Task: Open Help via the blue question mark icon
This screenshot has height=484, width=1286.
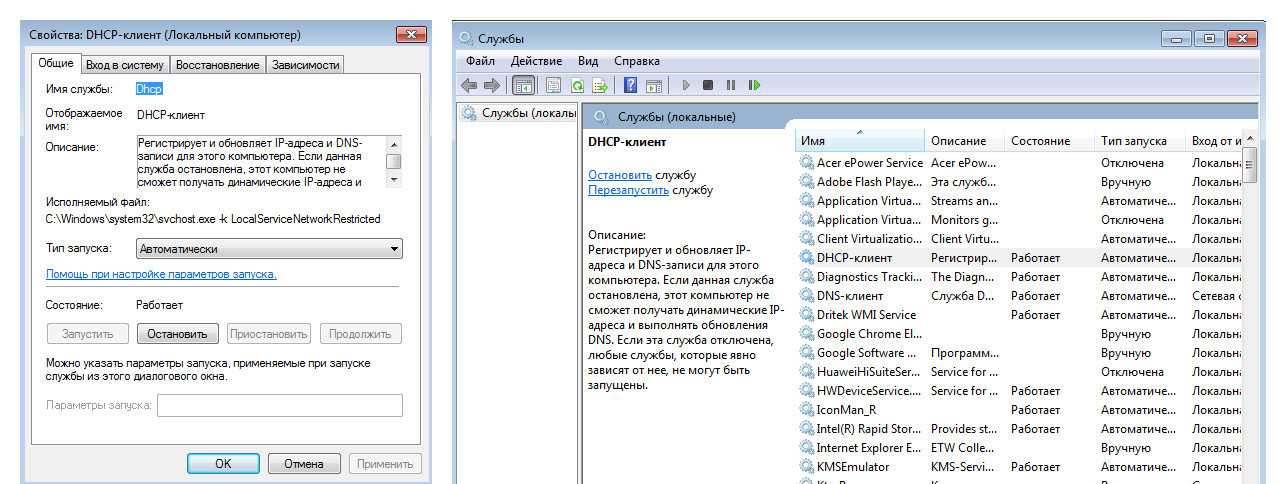Action: 631,86
